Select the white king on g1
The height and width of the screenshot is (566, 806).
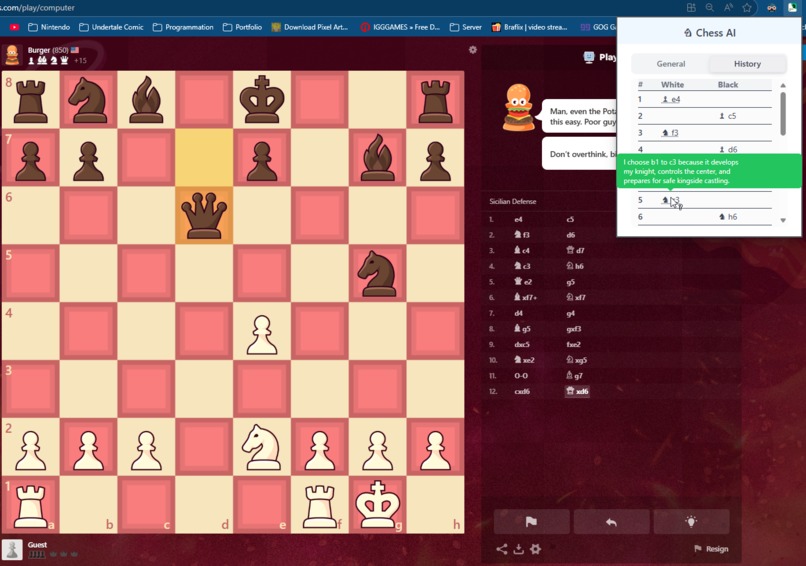[x=377, y=504]
